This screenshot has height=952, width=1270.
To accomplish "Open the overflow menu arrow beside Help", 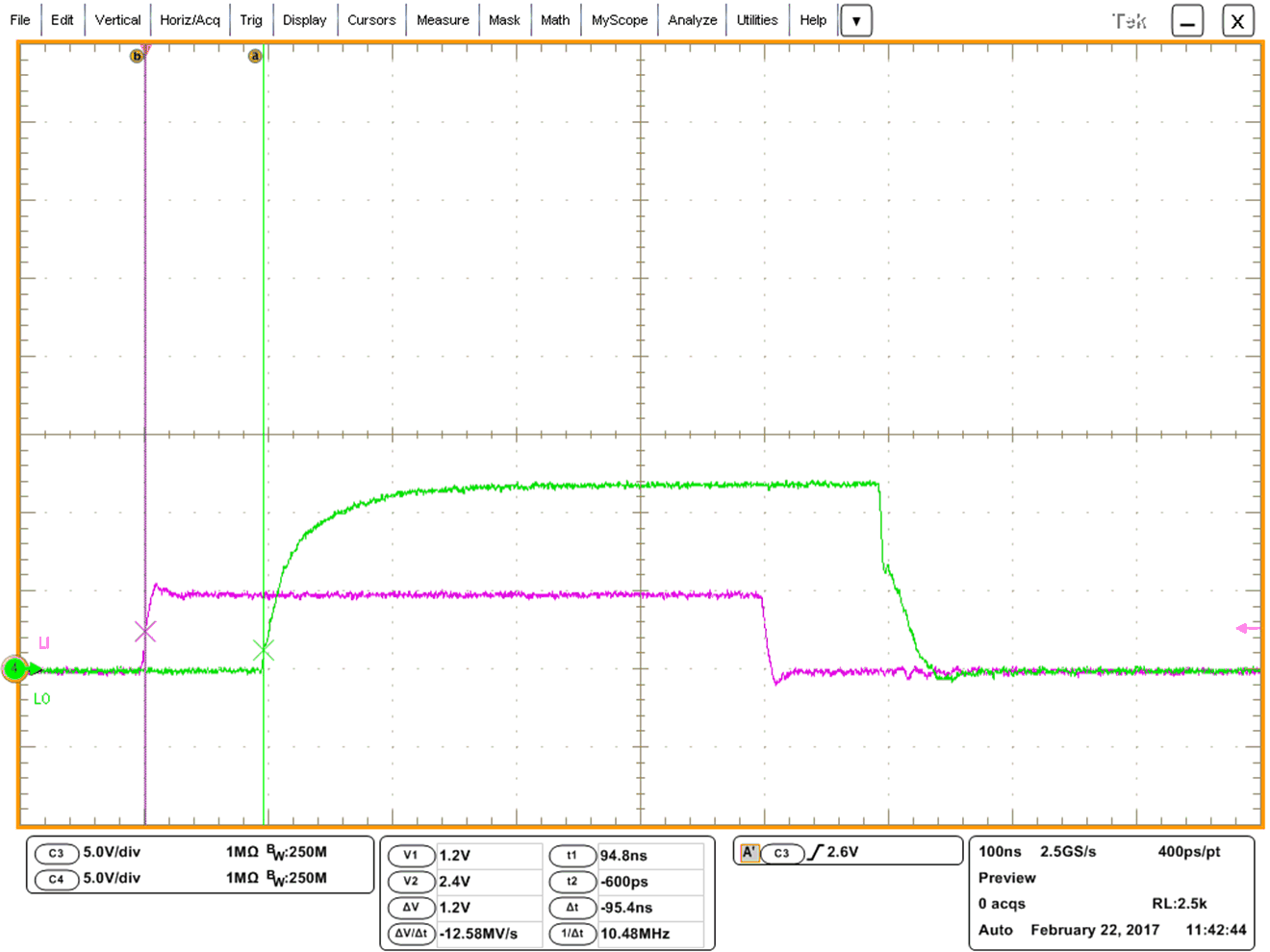I will [x=855, y=19].
